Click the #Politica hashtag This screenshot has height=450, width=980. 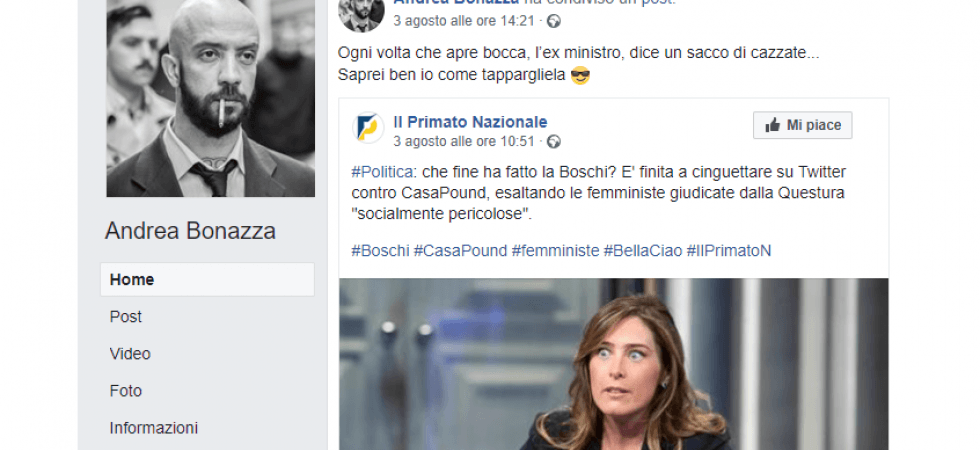pyautogui.click(x=382, y=172)
